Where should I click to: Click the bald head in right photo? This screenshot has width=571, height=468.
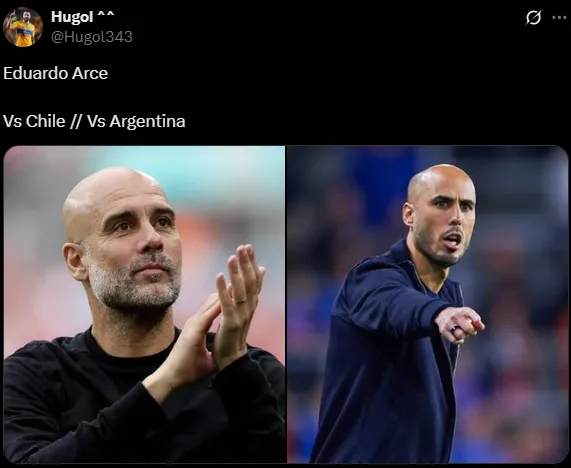pyautogui.click(x=439, y=180)
